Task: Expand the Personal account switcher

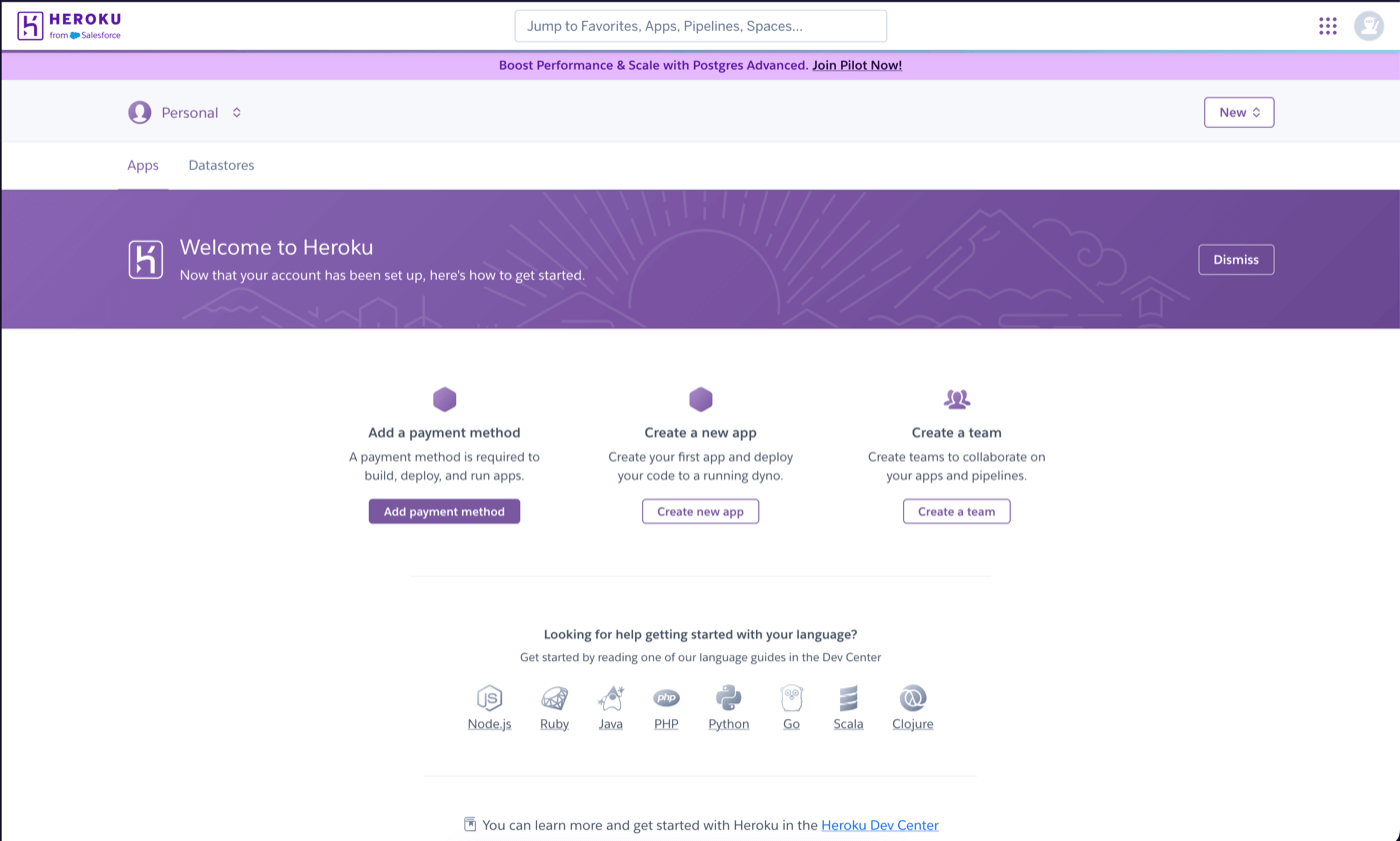Action: [x=186, y=112]
